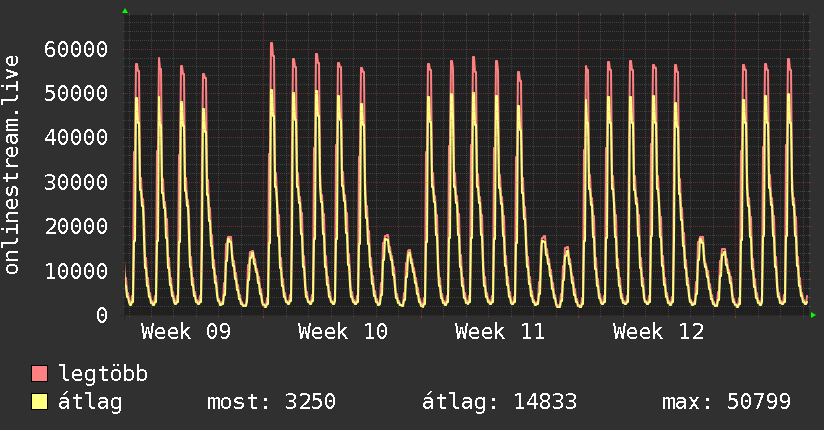Click the átlag legend label text
This screenshot has height=430, width=824.
coord(90,402)
